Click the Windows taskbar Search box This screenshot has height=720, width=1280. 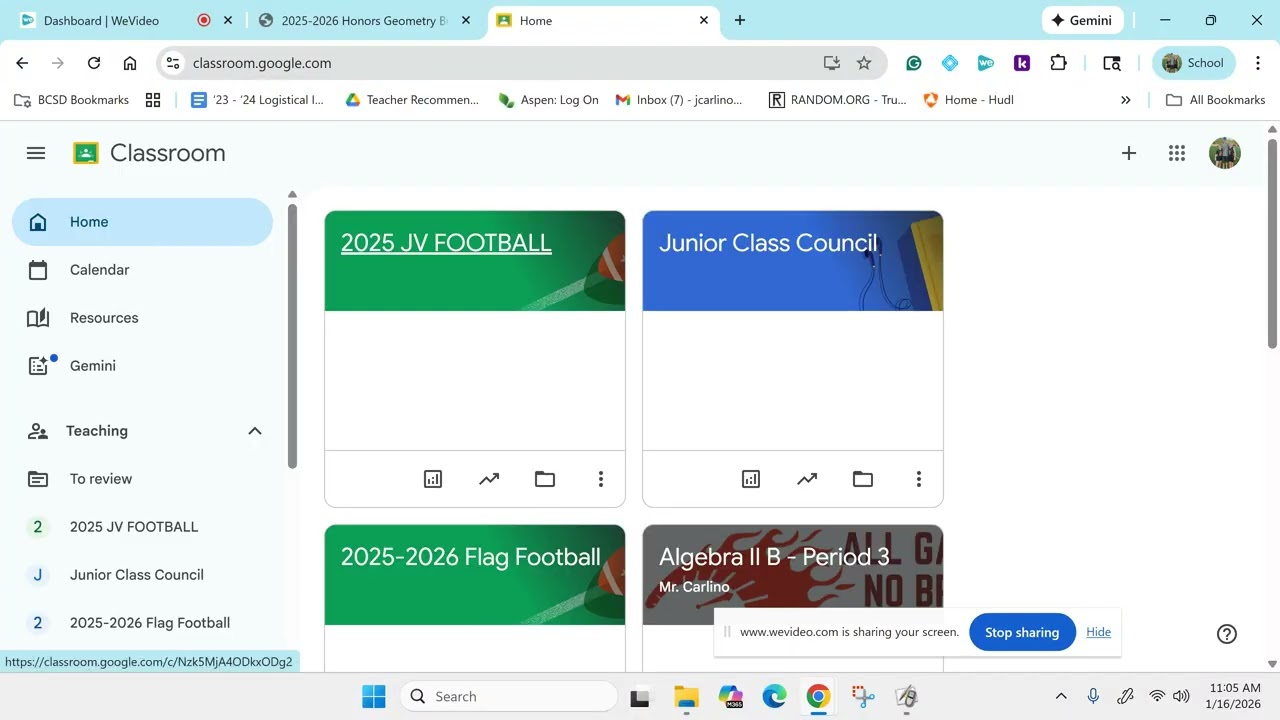click(x=508, y=696)
